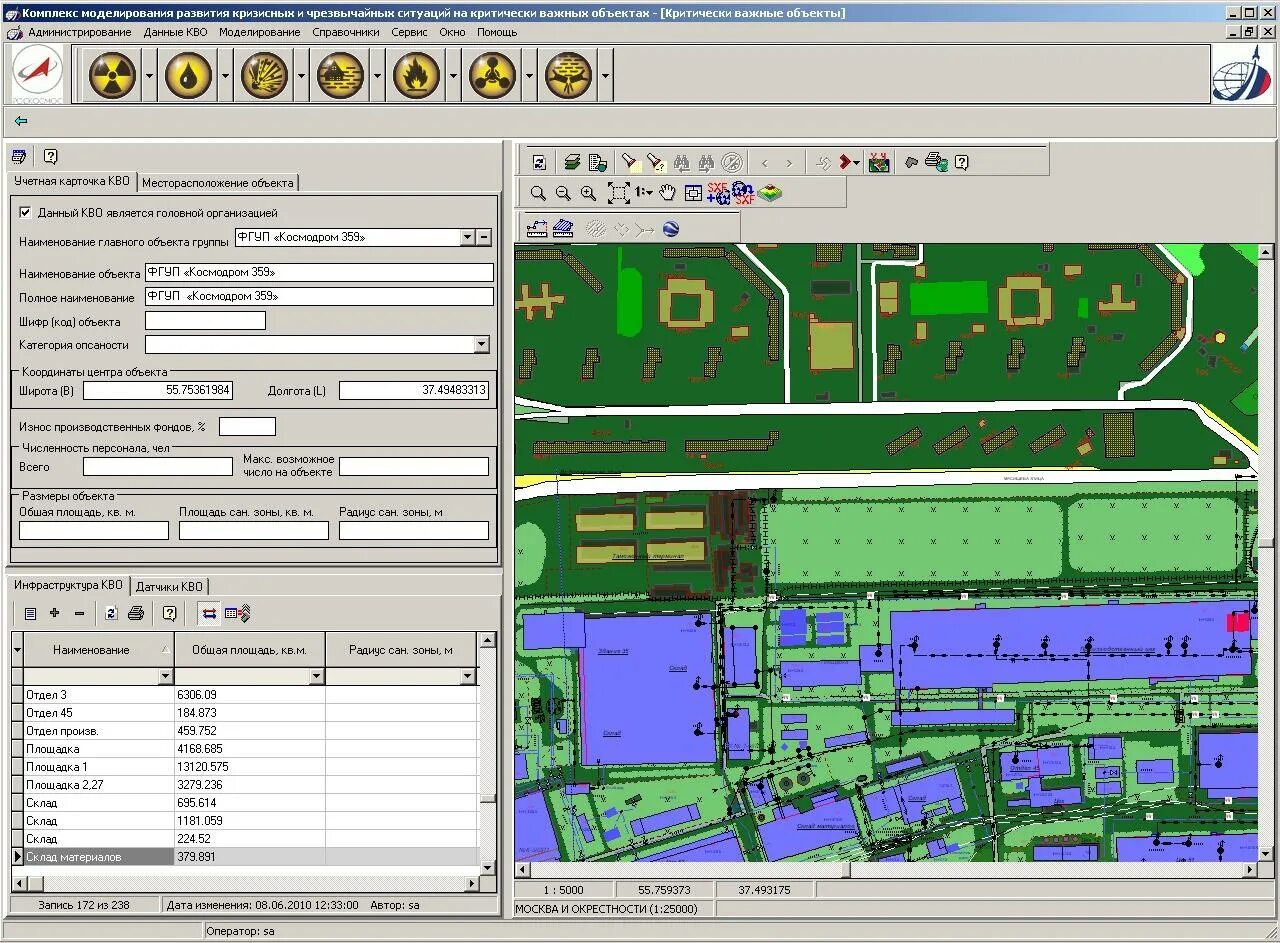Toggle the blue-red arrows sync button
This screenshot has height=943, width=1280.
pos(210,613)
